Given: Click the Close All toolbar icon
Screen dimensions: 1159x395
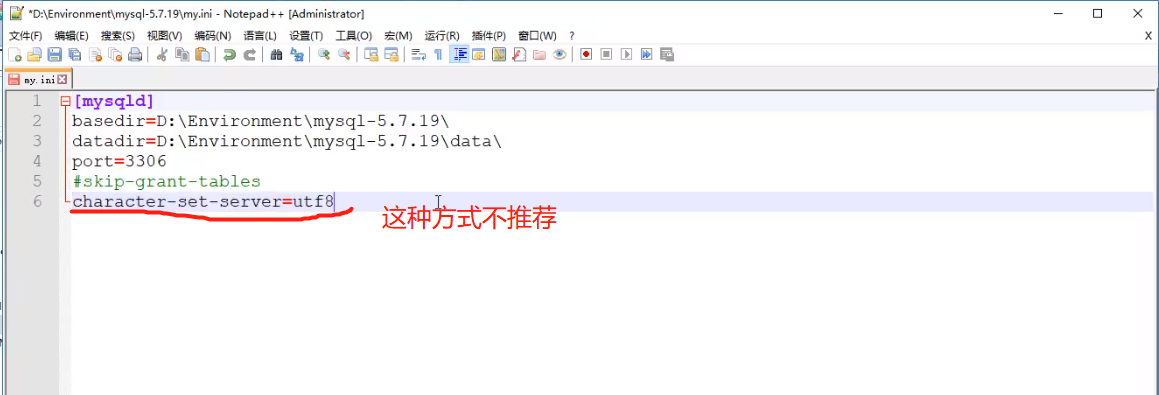Looking at the screenshot, I should 115,54.
